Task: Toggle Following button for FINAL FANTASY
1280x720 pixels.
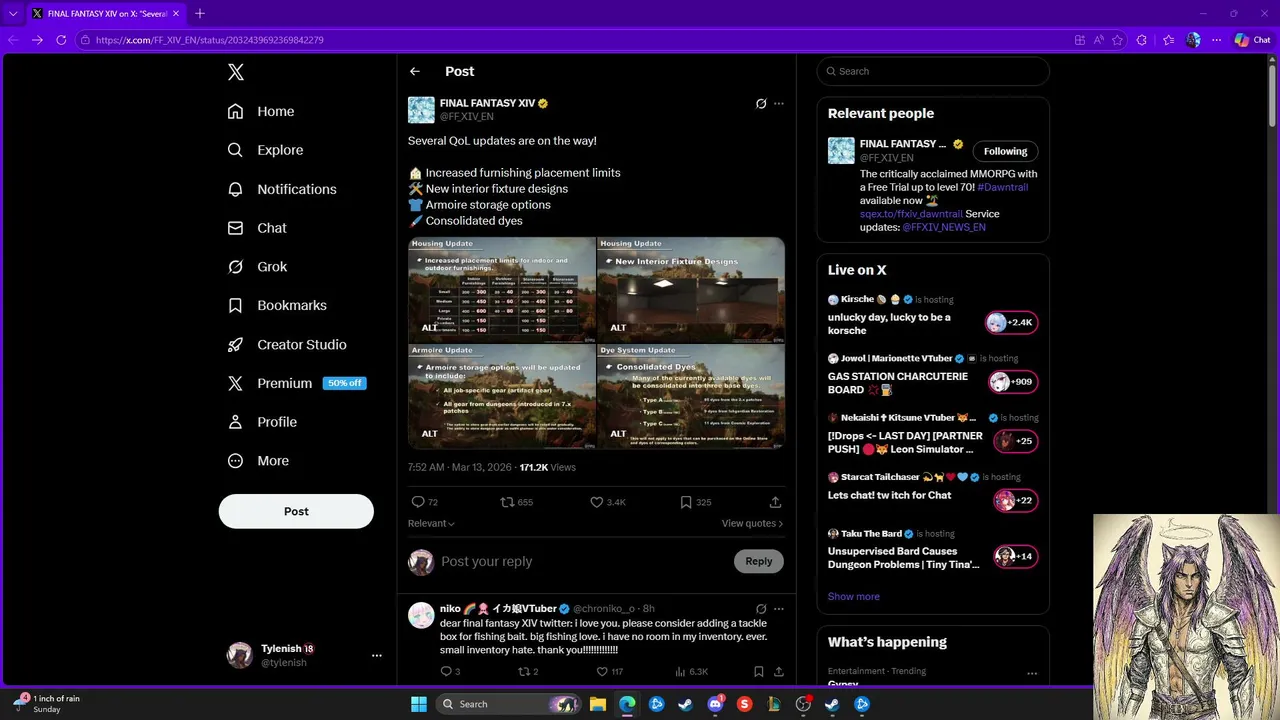Action: [x=1005, y=151]
